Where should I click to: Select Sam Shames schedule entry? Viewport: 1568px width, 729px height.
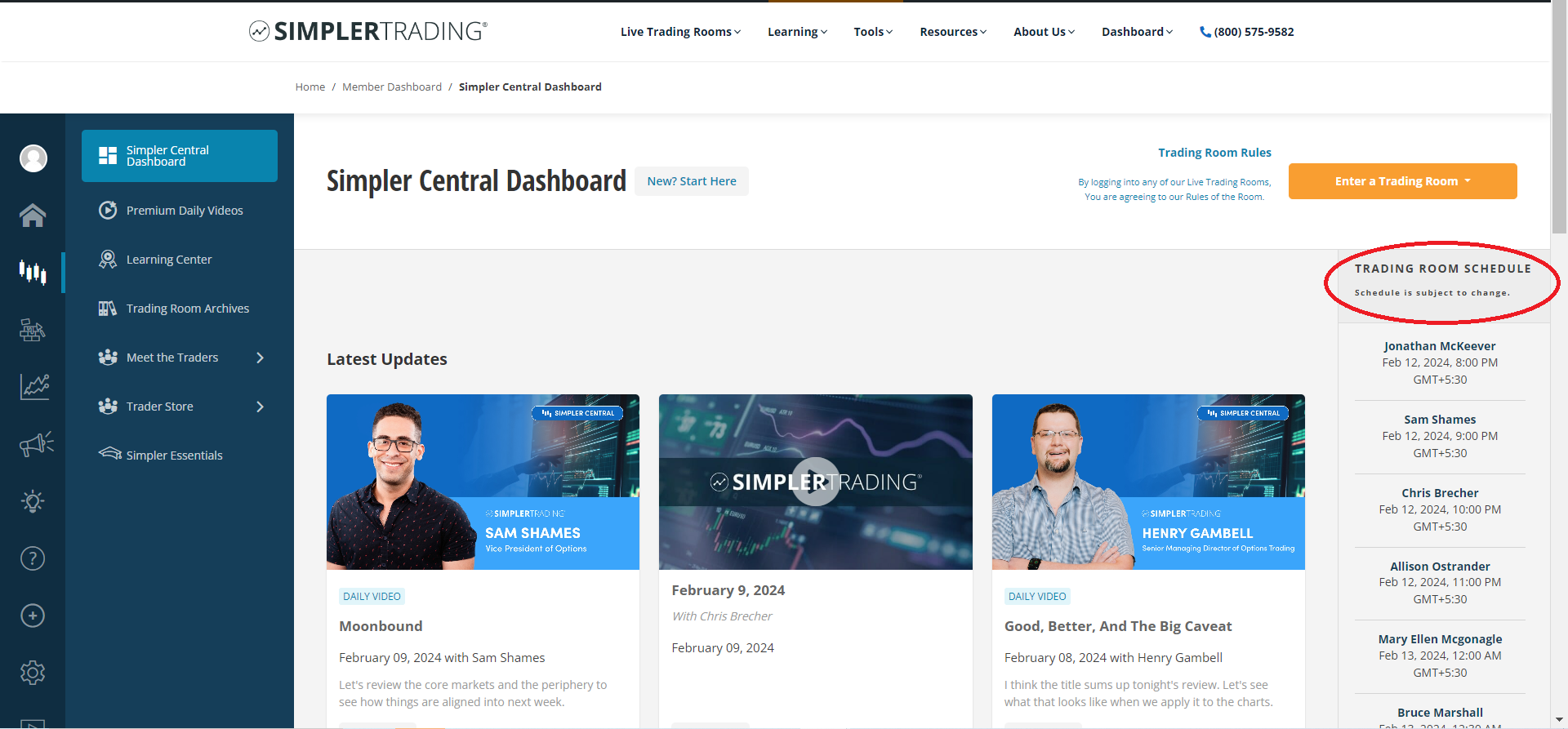tap(1440, 436)
